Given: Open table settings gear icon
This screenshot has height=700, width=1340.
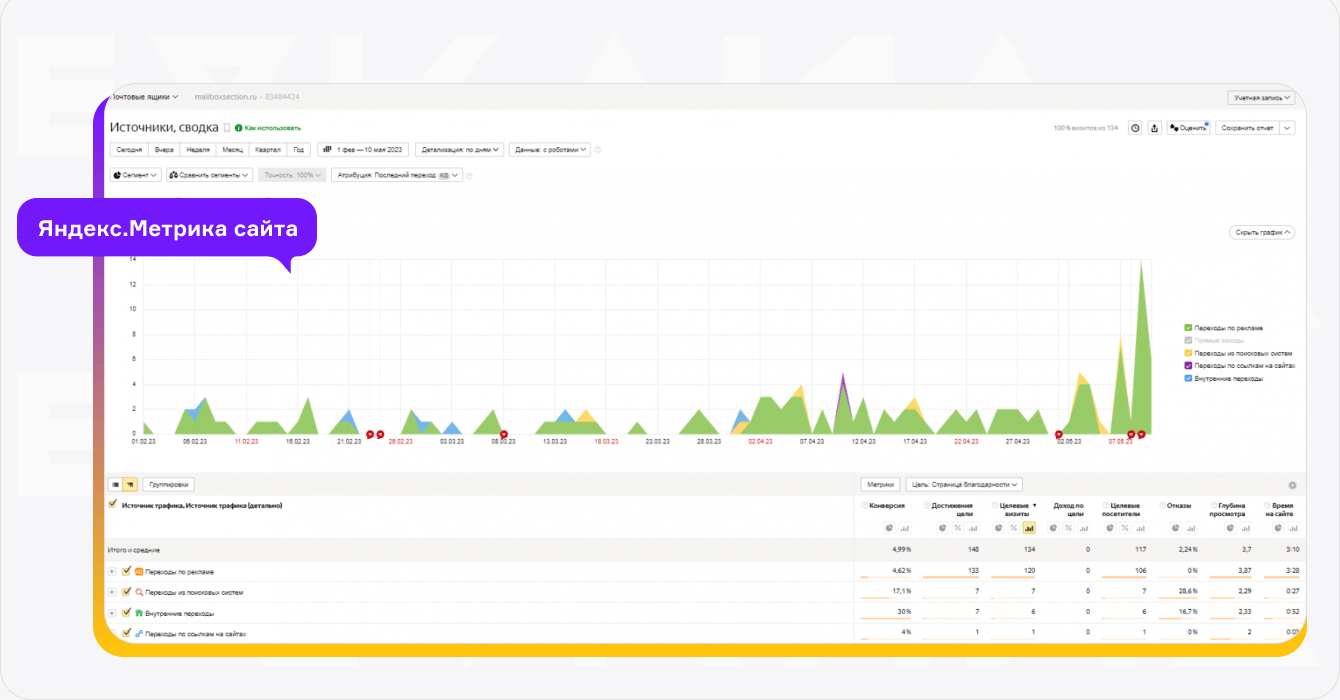Looking at the screenshot, I should click(x=1292, y=485).
